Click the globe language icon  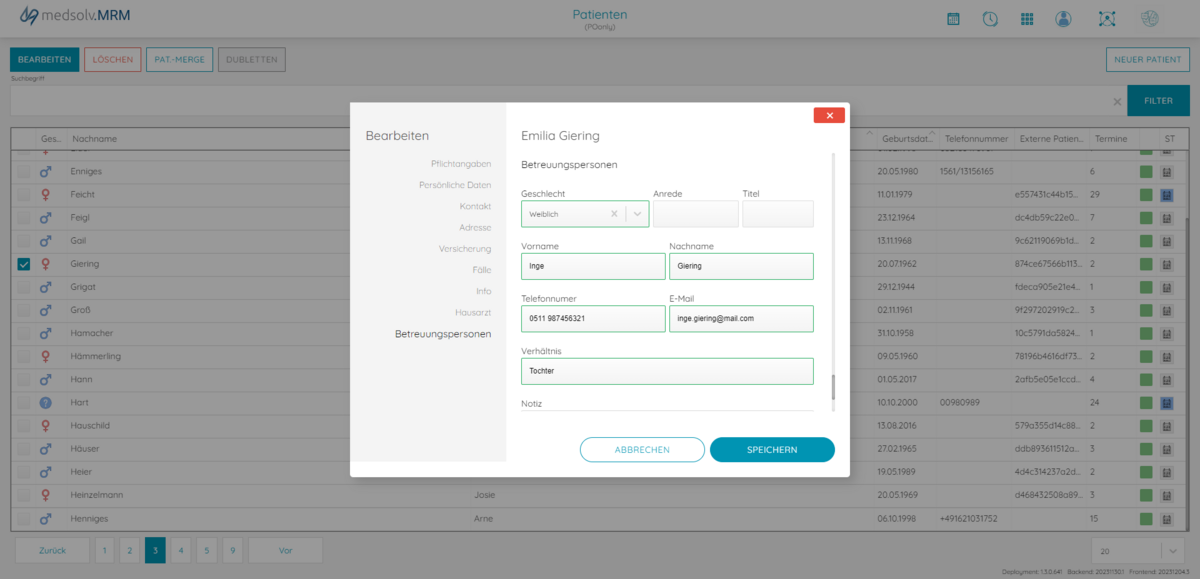coord(1150,19)
